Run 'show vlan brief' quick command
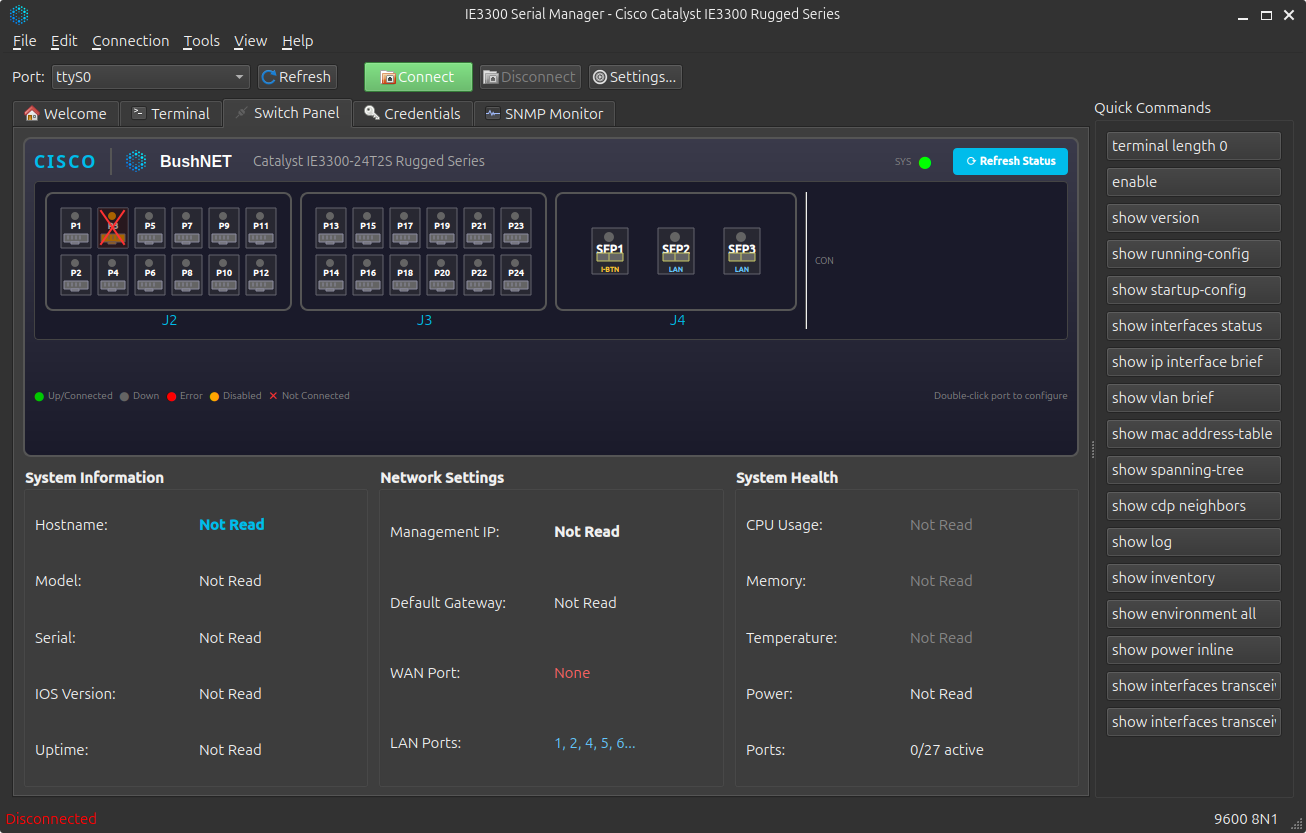Image resolution: width=1306 pixels, height=833 pixels. [x=1193, y=398]
